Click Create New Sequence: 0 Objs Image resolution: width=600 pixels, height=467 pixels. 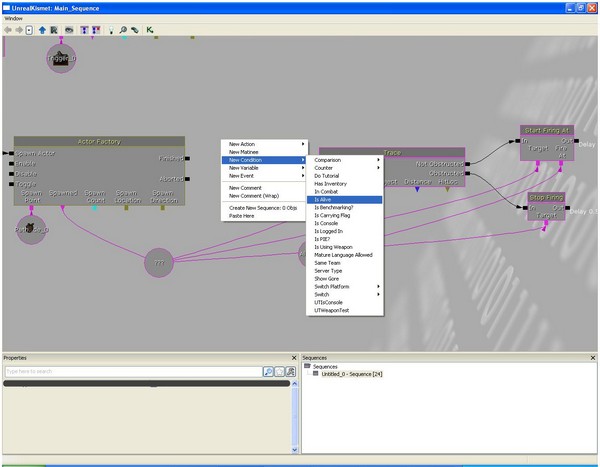(264, 208)
